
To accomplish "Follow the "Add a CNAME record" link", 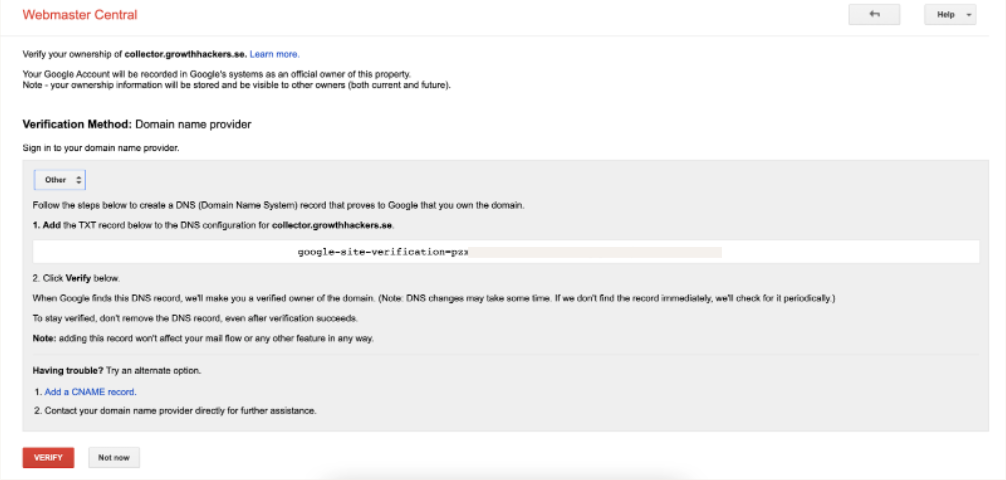I will click(x=90, y=392).
